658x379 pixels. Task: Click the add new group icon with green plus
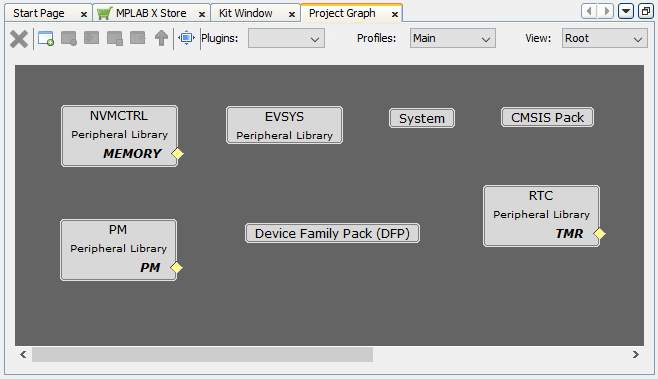click(46, 38)
